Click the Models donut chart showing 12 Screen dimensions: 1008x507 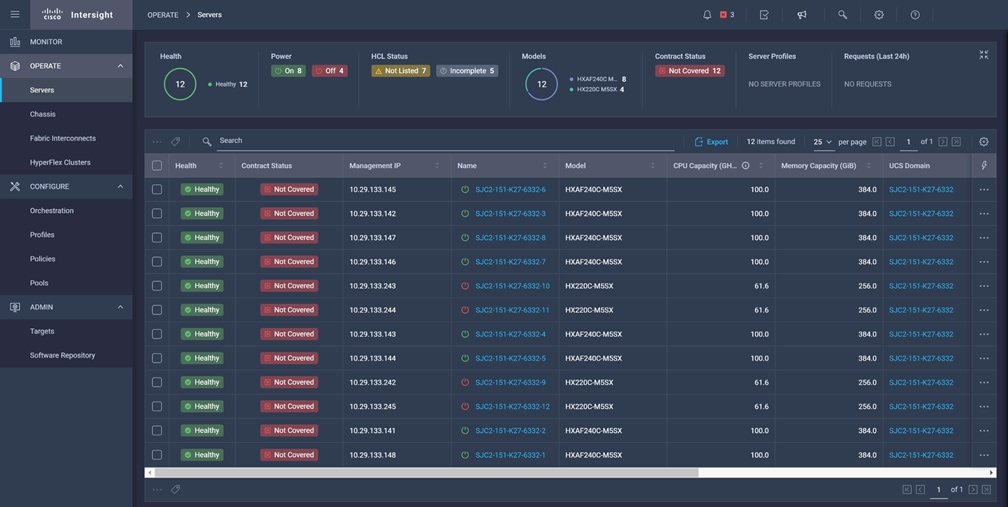point(542,84)
